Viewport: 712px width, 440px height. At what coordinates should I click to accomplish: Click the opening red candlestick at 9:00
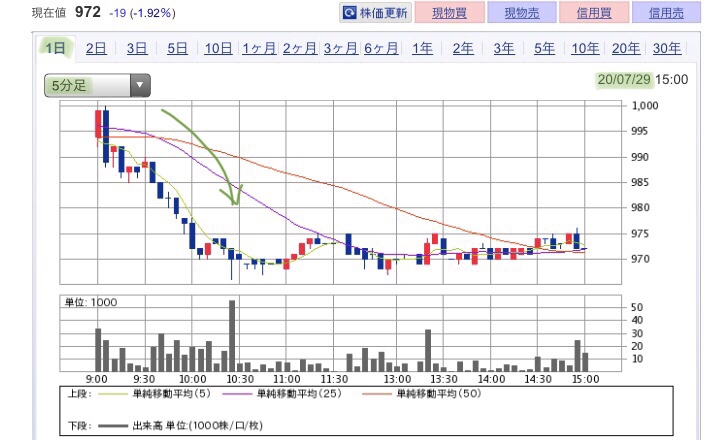tap(98, 124)
